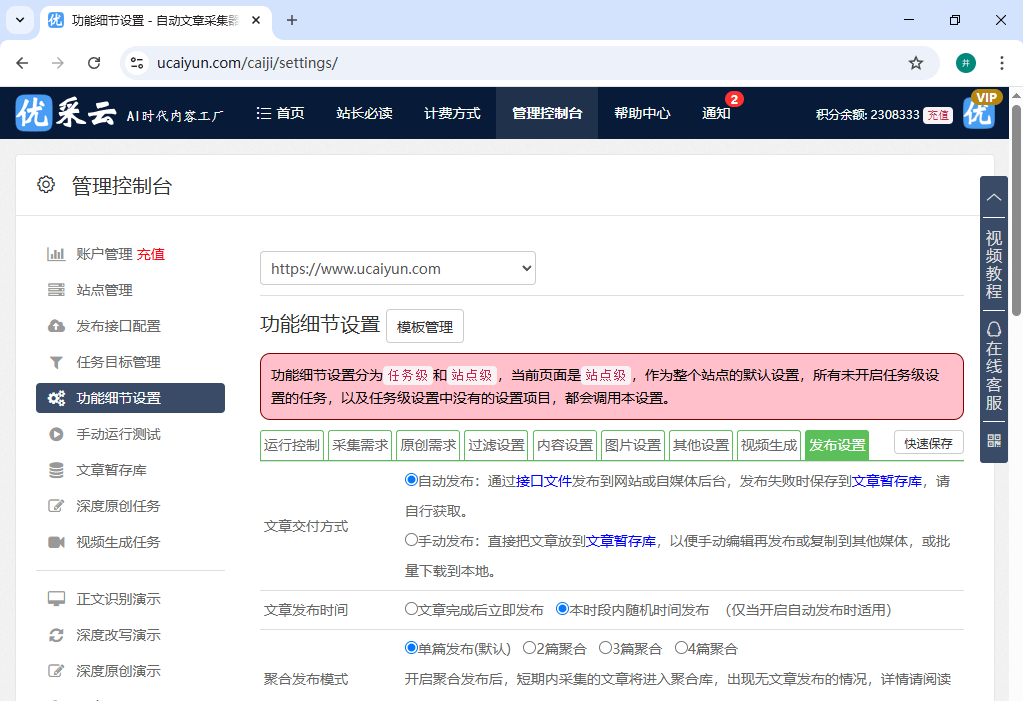Open the website URL dropdown
The height and width of the screenshot is (701, 1023).
click(x=398, y=268)
